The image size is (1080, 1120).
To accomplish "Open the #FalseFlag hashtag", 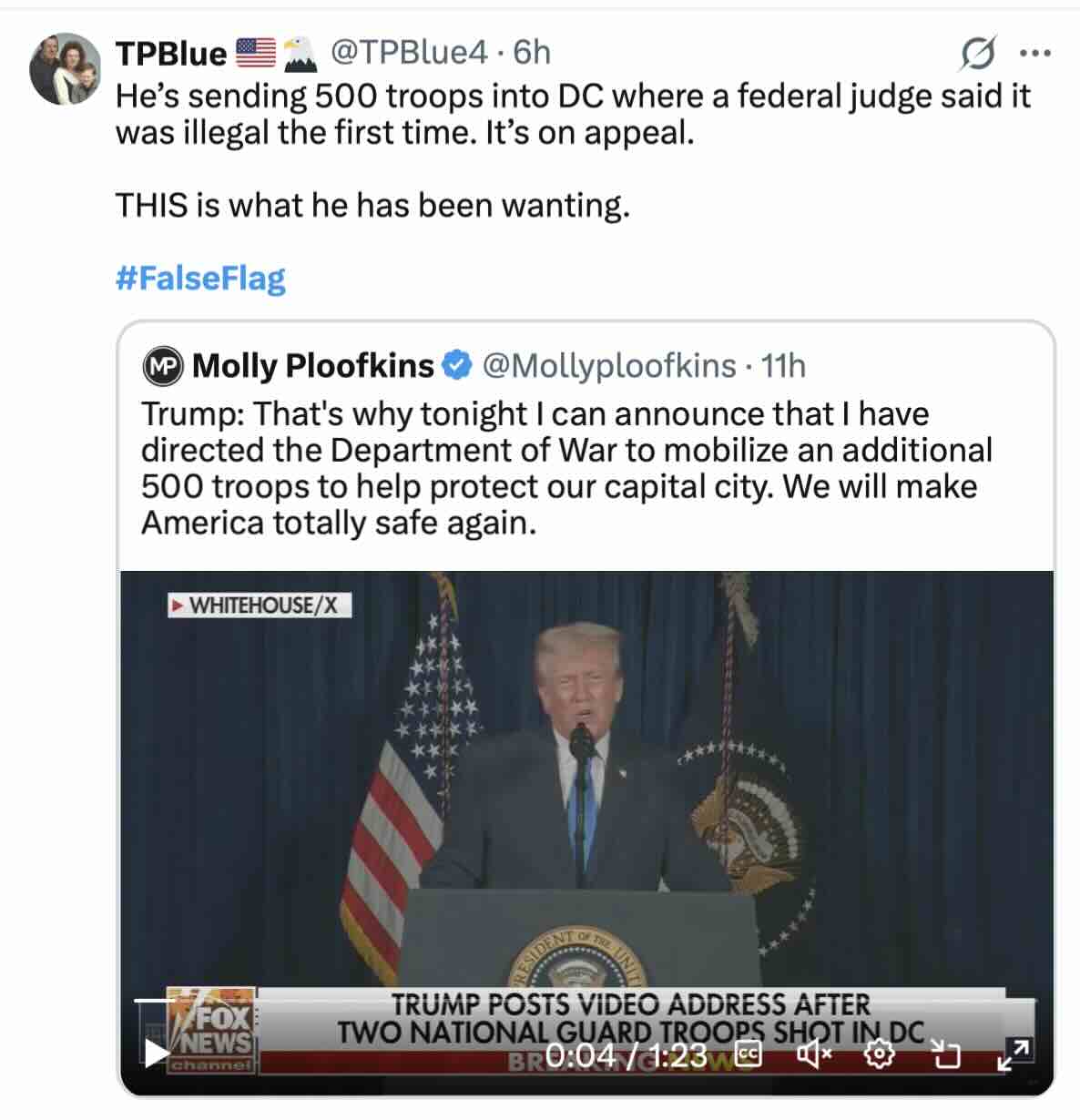I will click(x=200, y=278).
